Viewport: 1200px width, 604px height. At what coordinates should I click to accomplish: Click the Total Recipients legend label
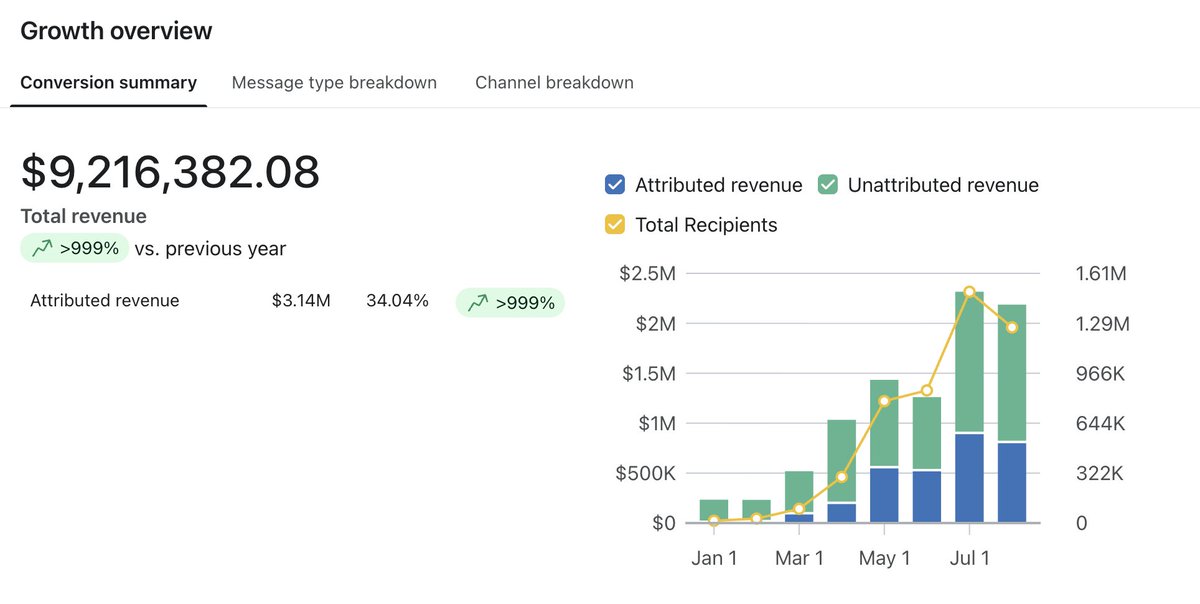tap(706, 225)
